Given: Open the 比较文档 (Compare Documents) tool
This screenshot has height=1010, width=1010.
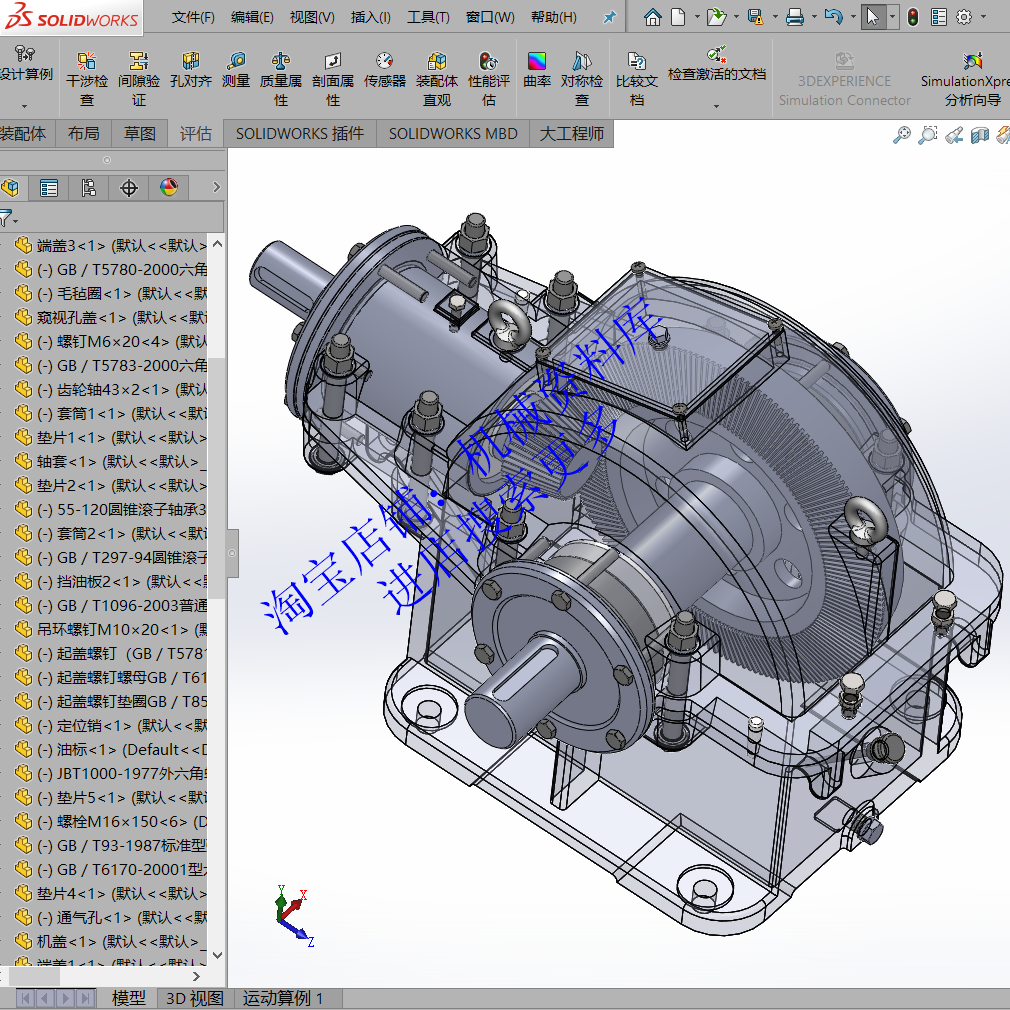Looking at the screenshot, I should click(x=636, y=77).
